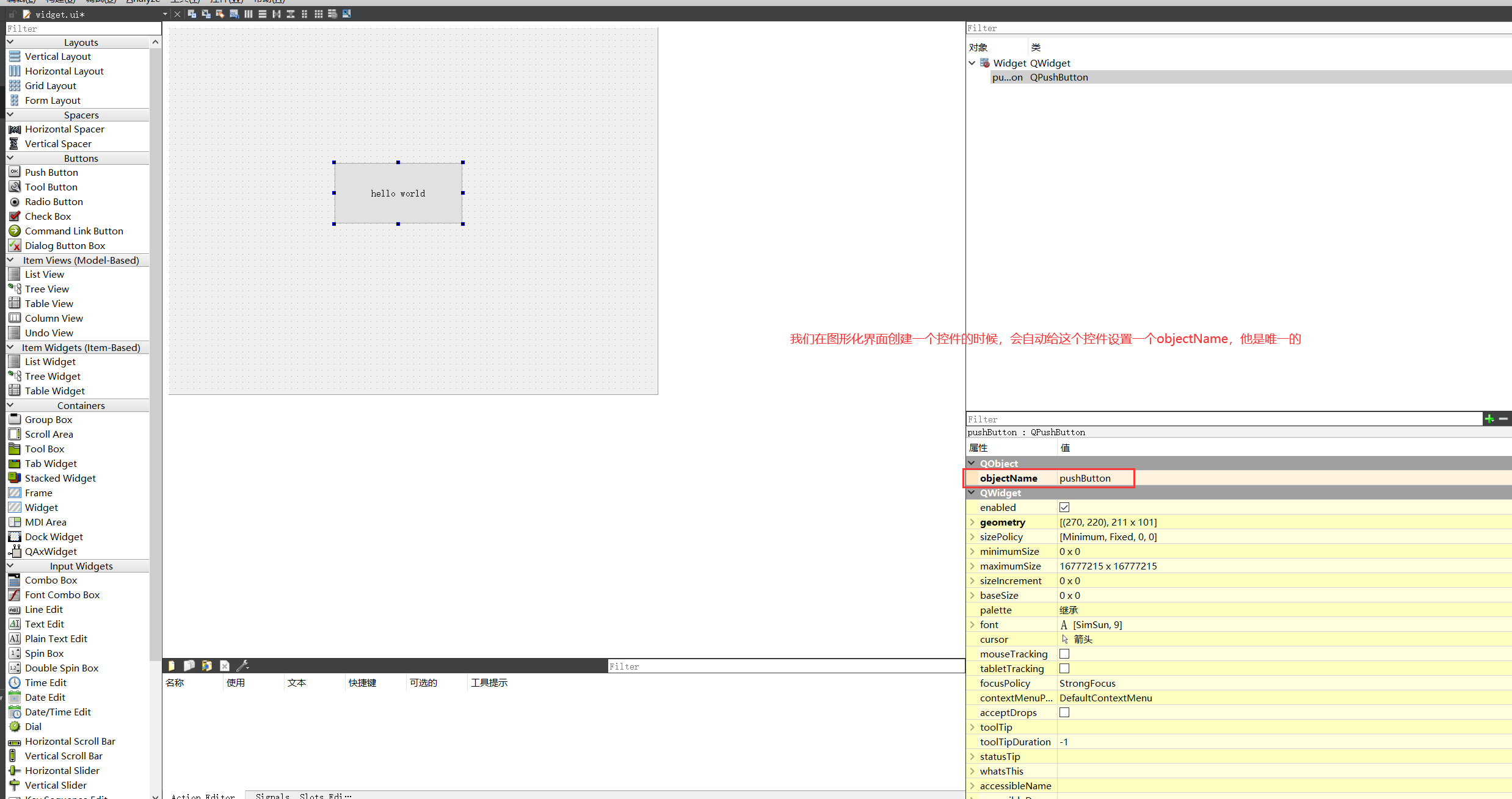Select Vertical Layout item

[x=57, y=56]
